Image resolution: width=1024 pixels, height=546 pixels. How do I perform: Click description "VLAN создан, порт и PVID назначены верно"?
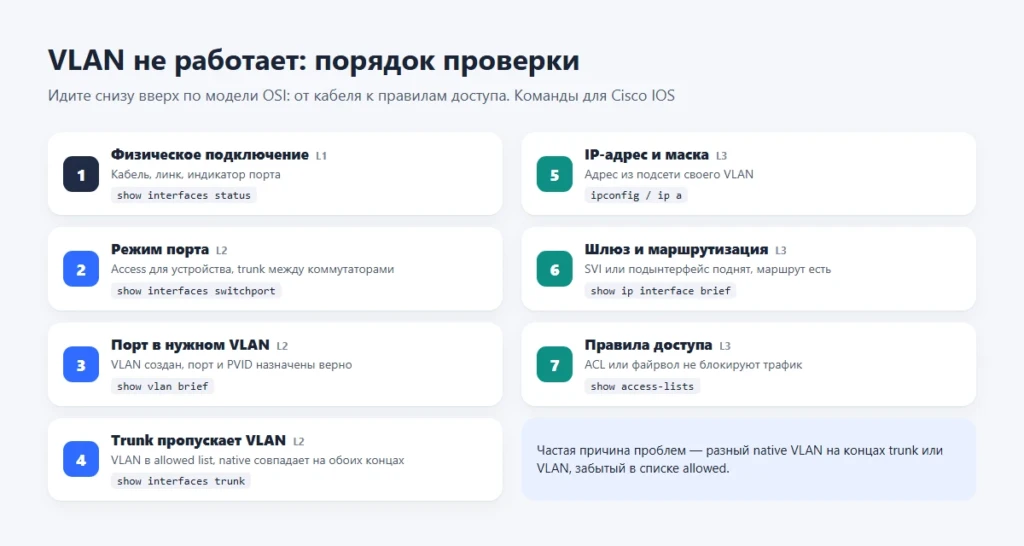pyautogui.click(x=231, y=364)
